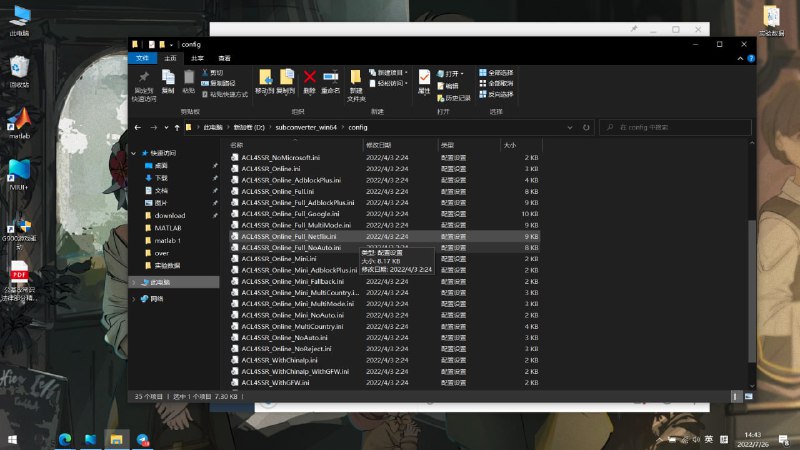Click the Properties (属性) checkmark icon

click(424, 79)
